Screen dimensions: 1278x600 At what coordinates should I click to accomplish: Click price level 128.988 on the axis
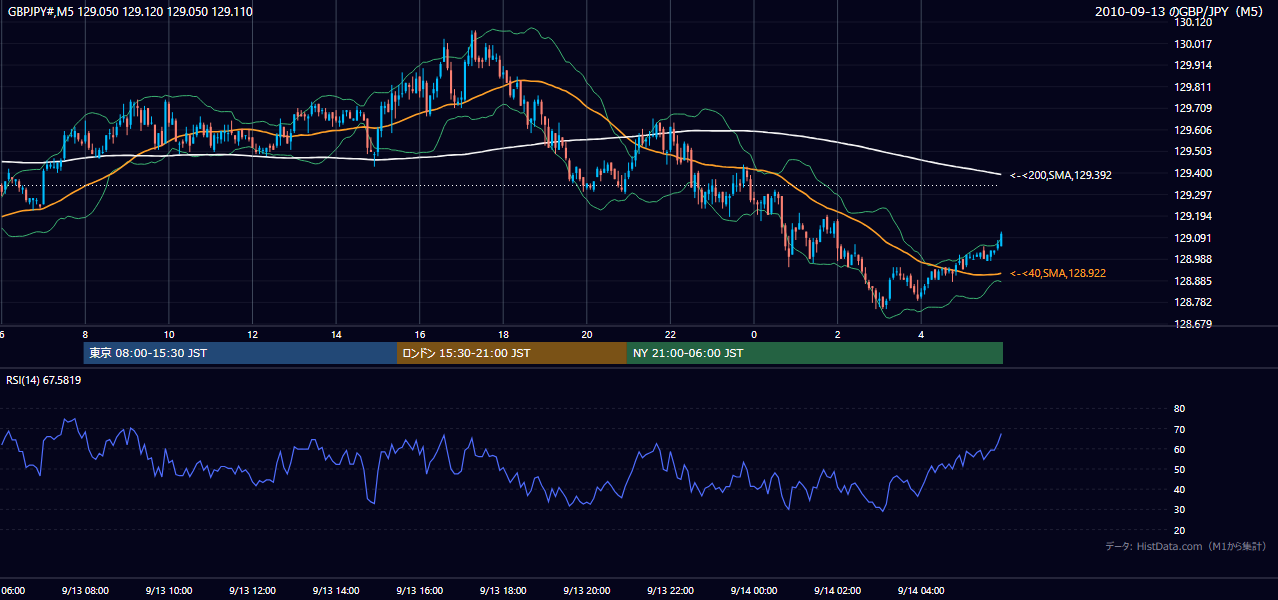click(x=1192, y=259)
